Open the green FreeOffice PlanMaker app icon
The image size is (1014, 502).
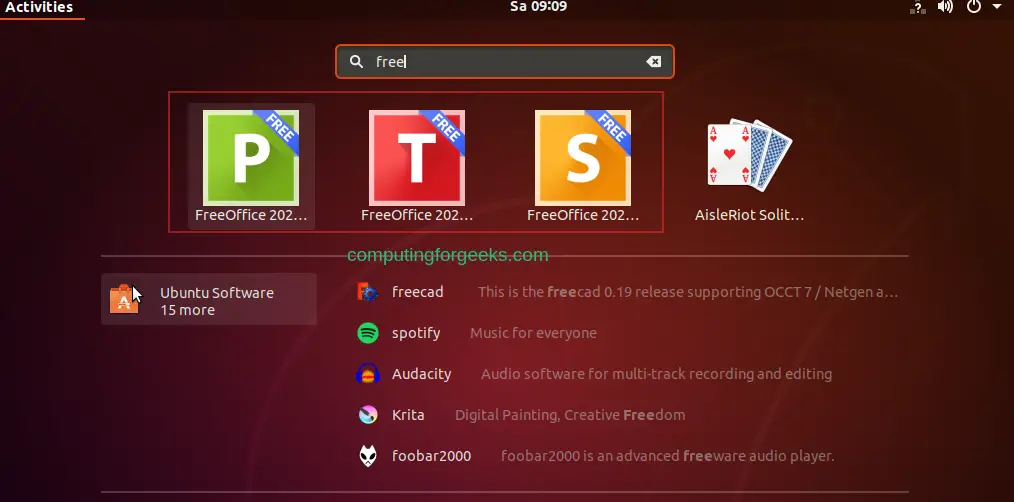click(x=251, y=158)
